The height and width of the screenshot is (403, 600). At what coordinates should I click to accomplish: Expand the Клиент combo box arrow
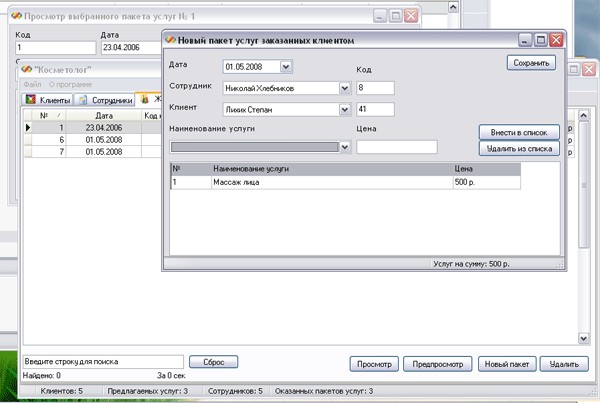[344, 110]
